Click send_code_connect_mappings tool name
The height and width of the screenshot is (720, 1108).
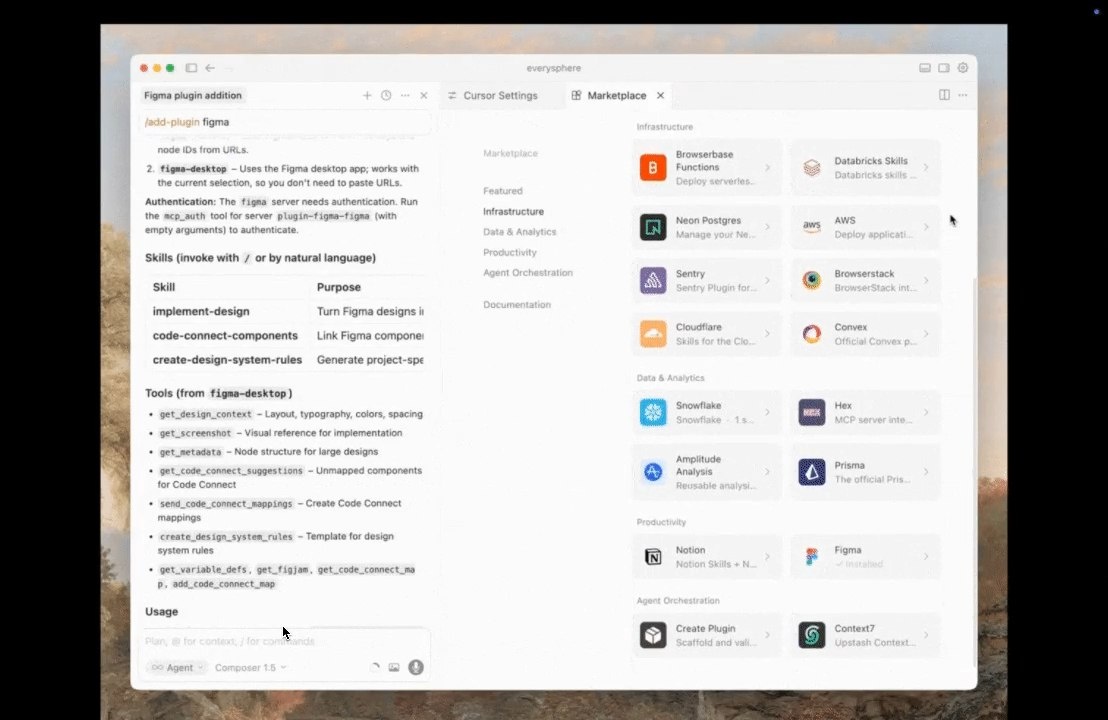tap(226, 504)
